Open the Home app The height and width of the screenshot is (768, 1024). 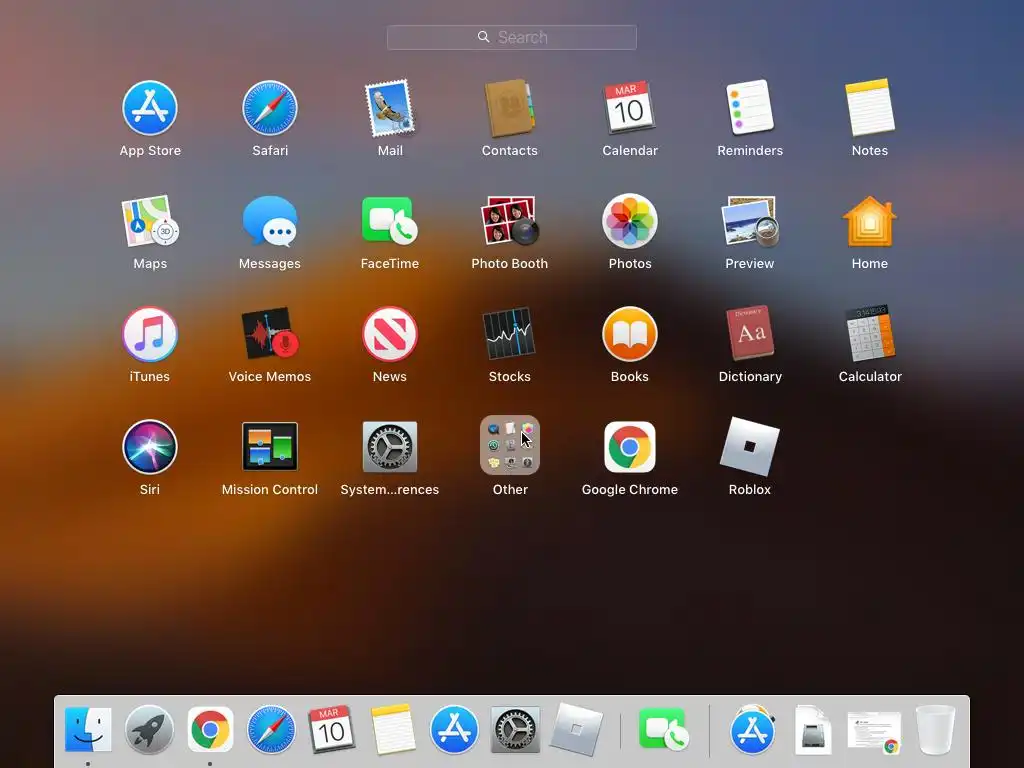870,221
